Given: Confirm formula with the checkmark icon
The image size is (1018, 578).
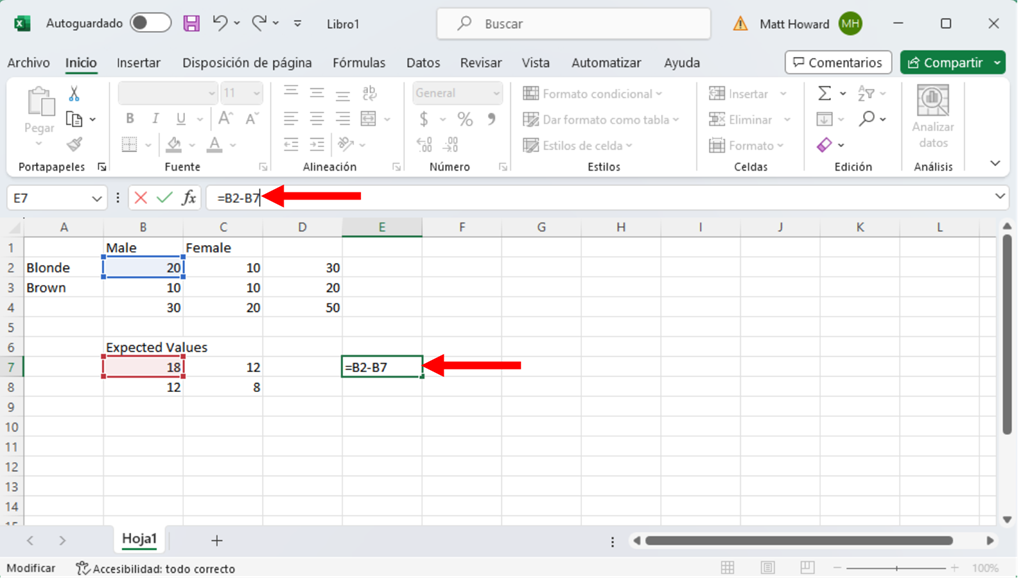Looking at the screenshot, I should 164,198.
